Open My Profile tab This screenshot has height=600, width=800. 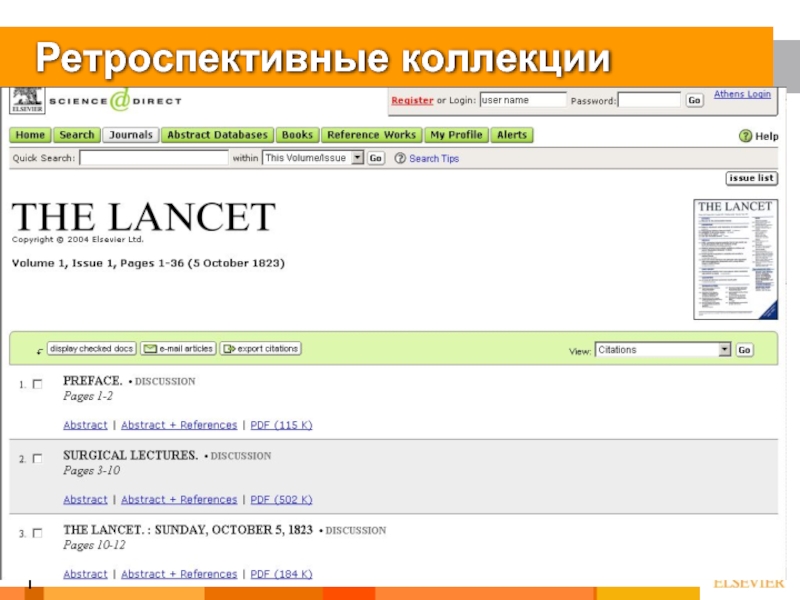click(x=456, y=135)
